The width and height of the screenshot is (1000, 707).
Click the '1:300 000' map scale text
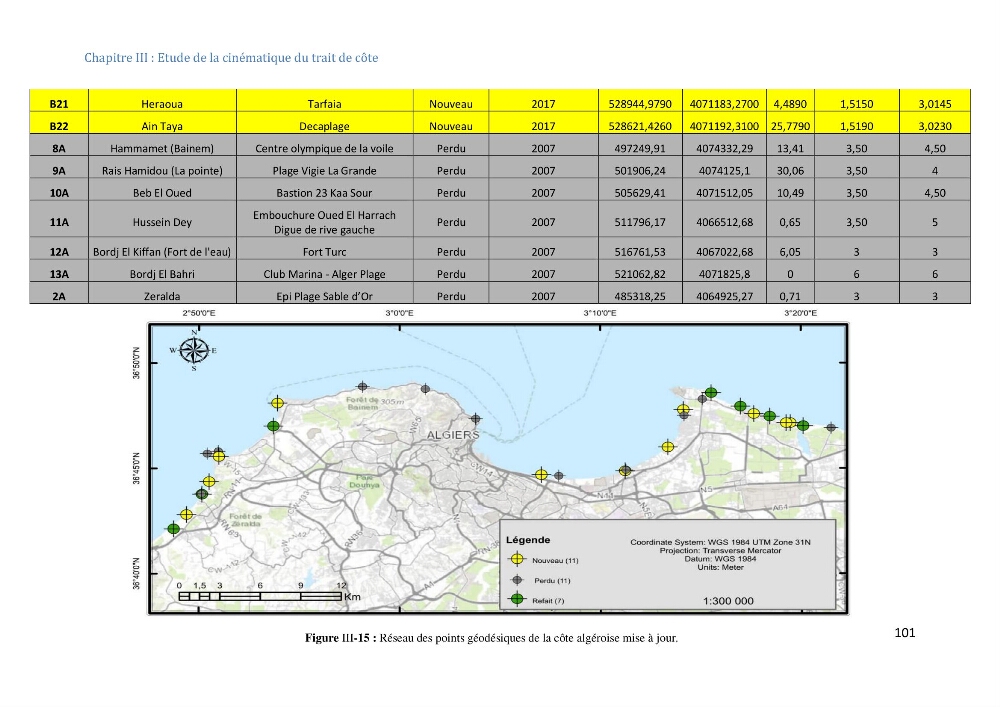[x=728, y=601]
